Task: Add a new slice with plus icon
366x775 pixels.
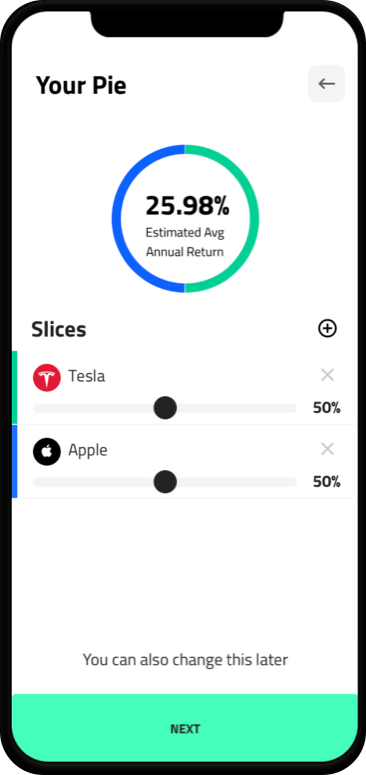Action: pos(327,328)
